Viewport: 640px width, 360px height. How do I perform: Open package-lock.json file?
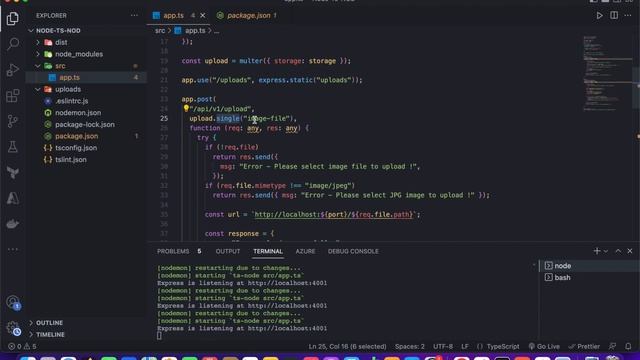86,124
